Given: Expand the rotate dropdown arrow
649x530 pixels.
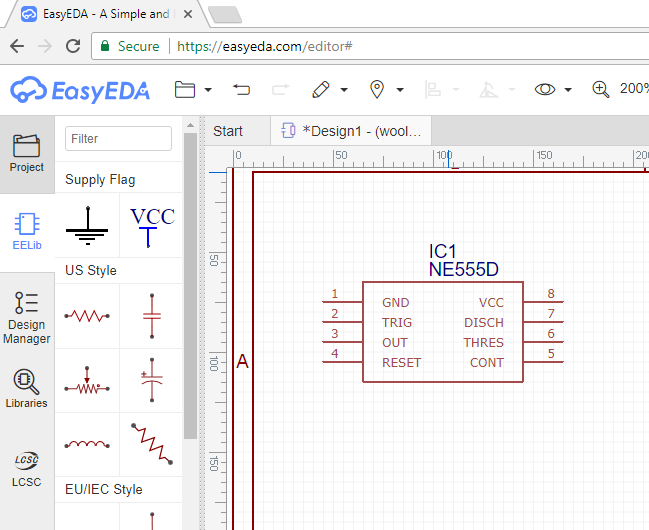Looking at the screenshot, I should pyautogui.click(x=512, y=89).
